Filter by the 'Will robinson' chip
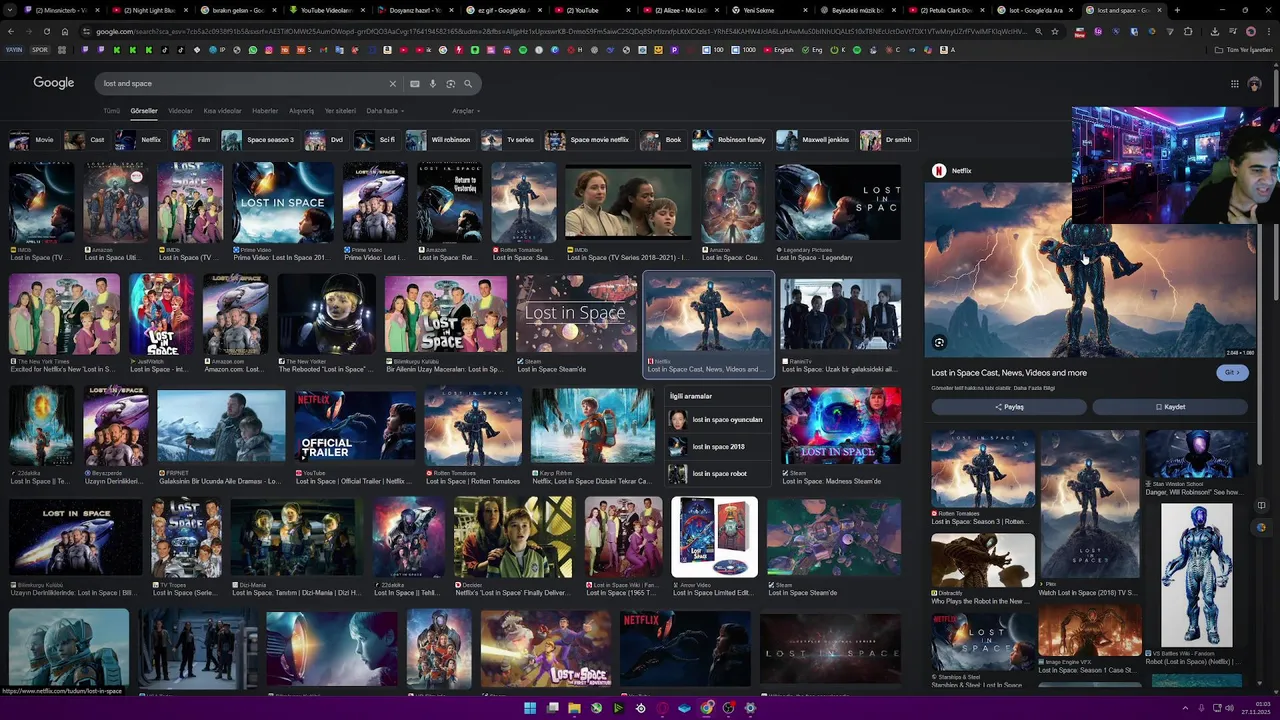This screenshot has height=720, width=1280. pos(440,140)
